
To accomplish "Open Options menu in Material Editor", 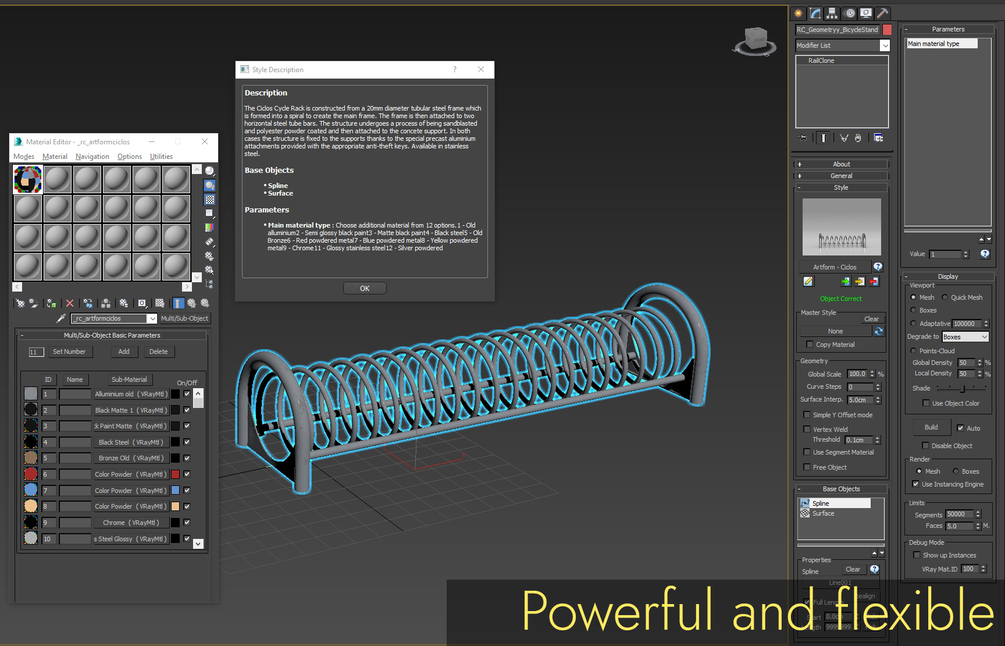I will coord(129,156).
